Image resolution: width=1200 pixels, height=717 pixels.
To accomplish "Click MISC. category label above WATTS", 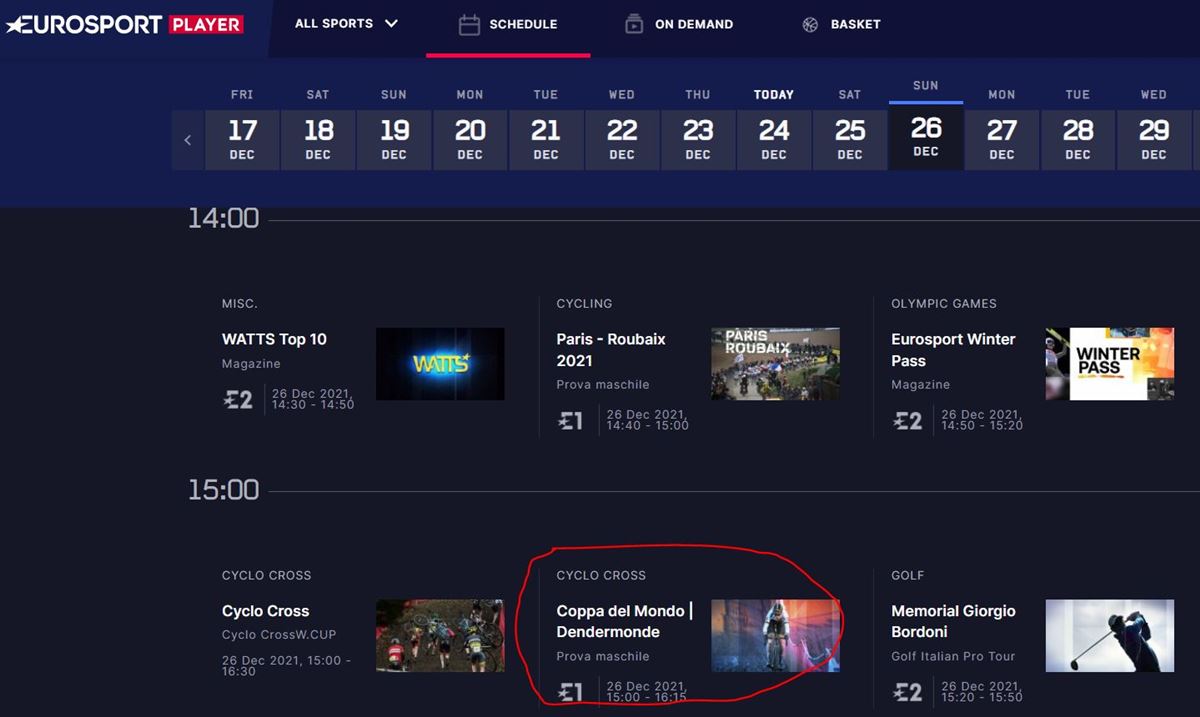I will pyautogui.click(x=240, y=303).
